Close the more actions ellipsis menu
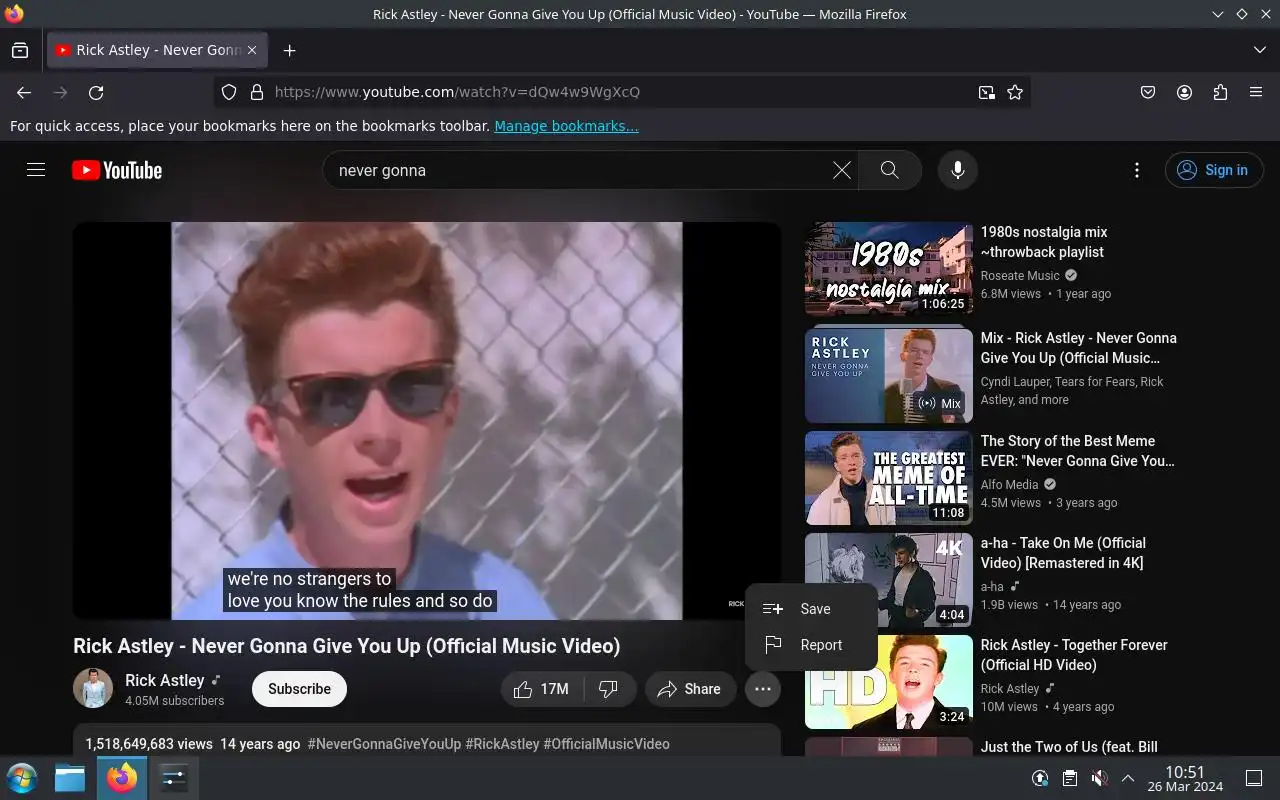Viewport: 1280px width, 800px height. [x=763, y=689]
